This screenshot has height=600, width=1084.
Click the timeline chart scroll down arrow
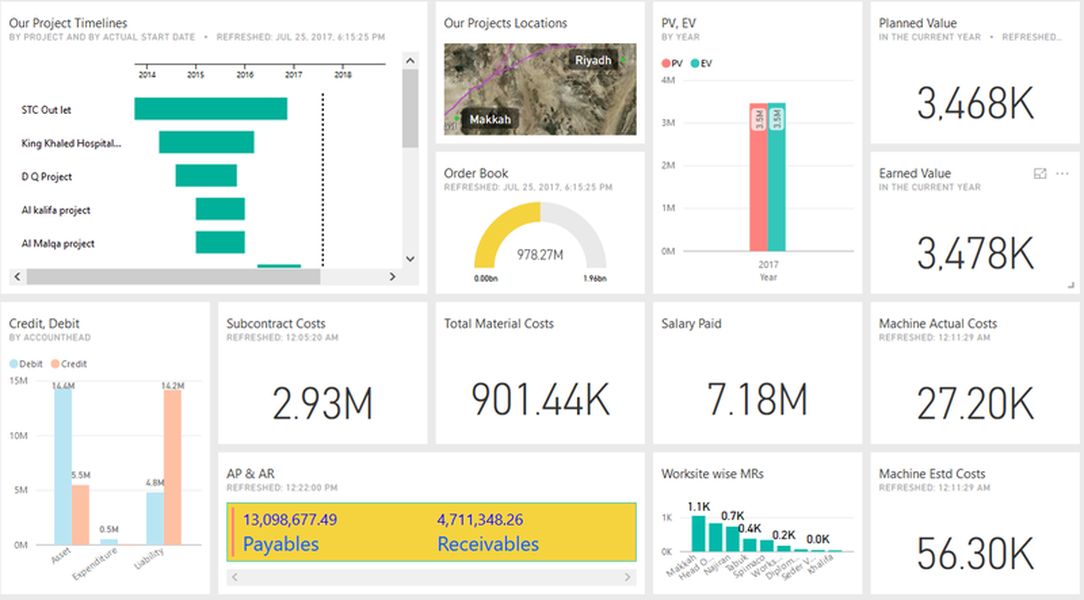[x=410, y=259]
